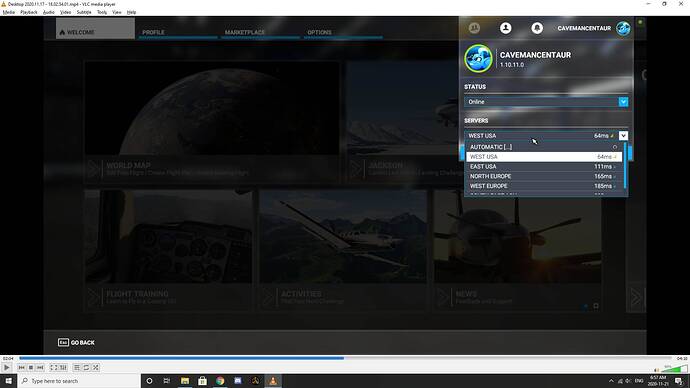
Task: Open the VLC Audio menu
Action: point(48,12)
